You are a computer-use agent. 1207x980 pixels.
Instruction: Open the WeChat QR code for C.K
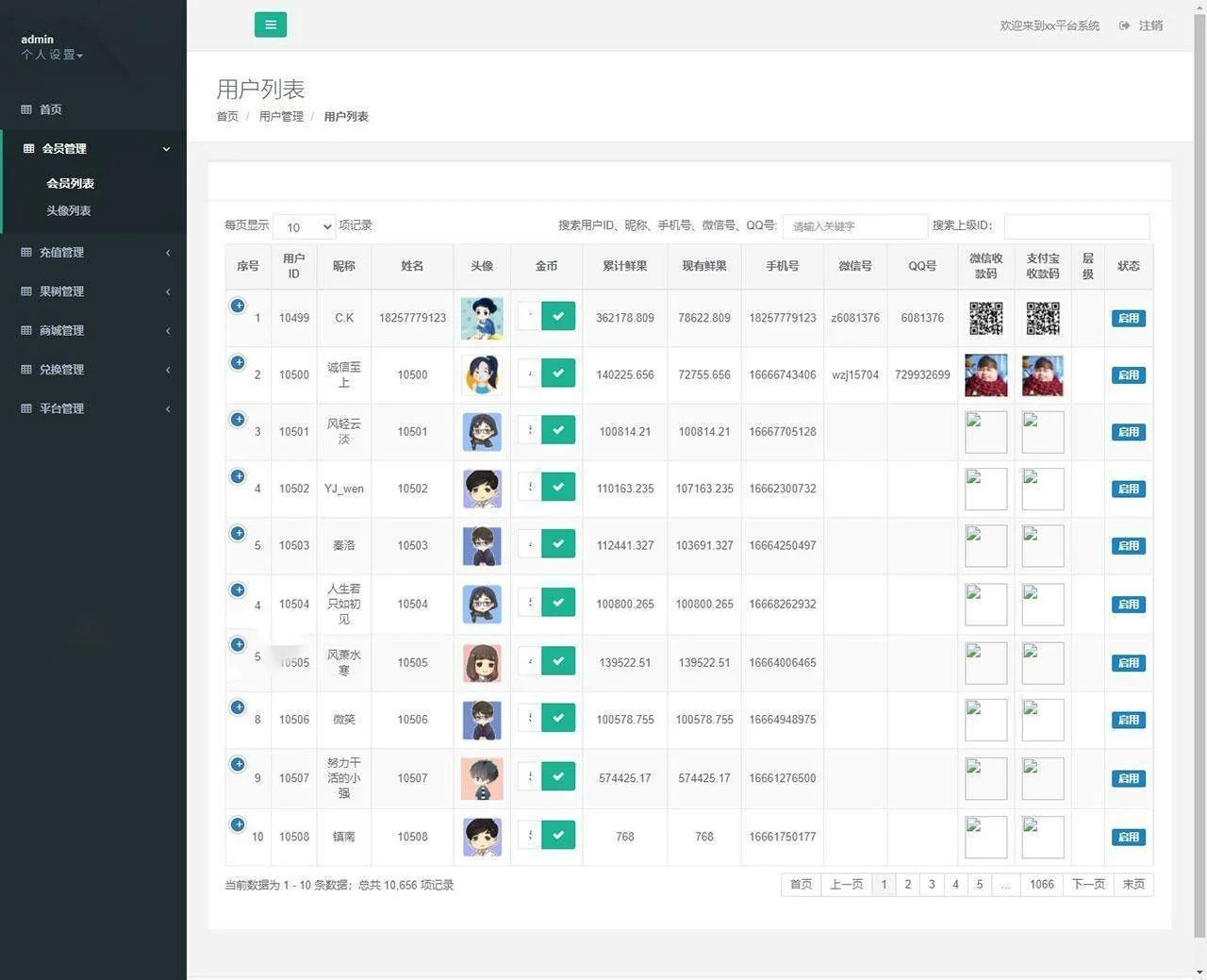tap(985, 318)
